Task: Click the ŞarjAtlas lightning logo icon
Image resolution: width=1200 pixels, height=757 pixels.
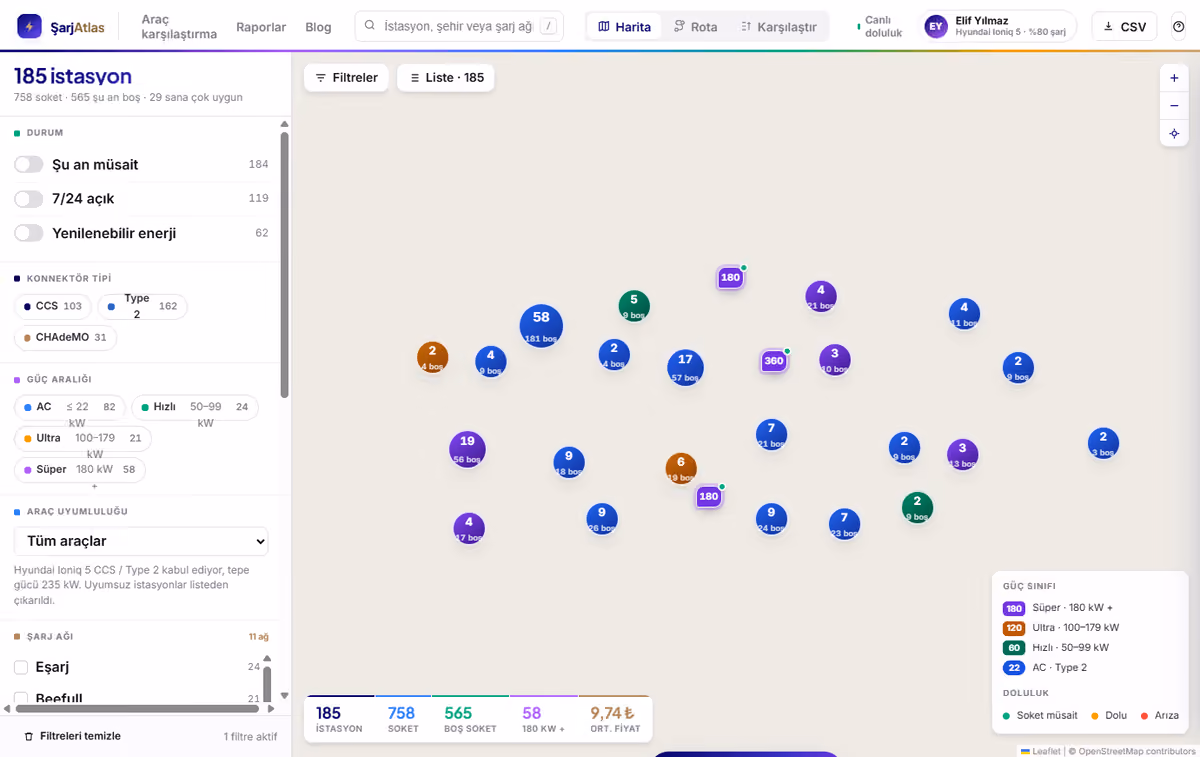Action: (30, 27)
